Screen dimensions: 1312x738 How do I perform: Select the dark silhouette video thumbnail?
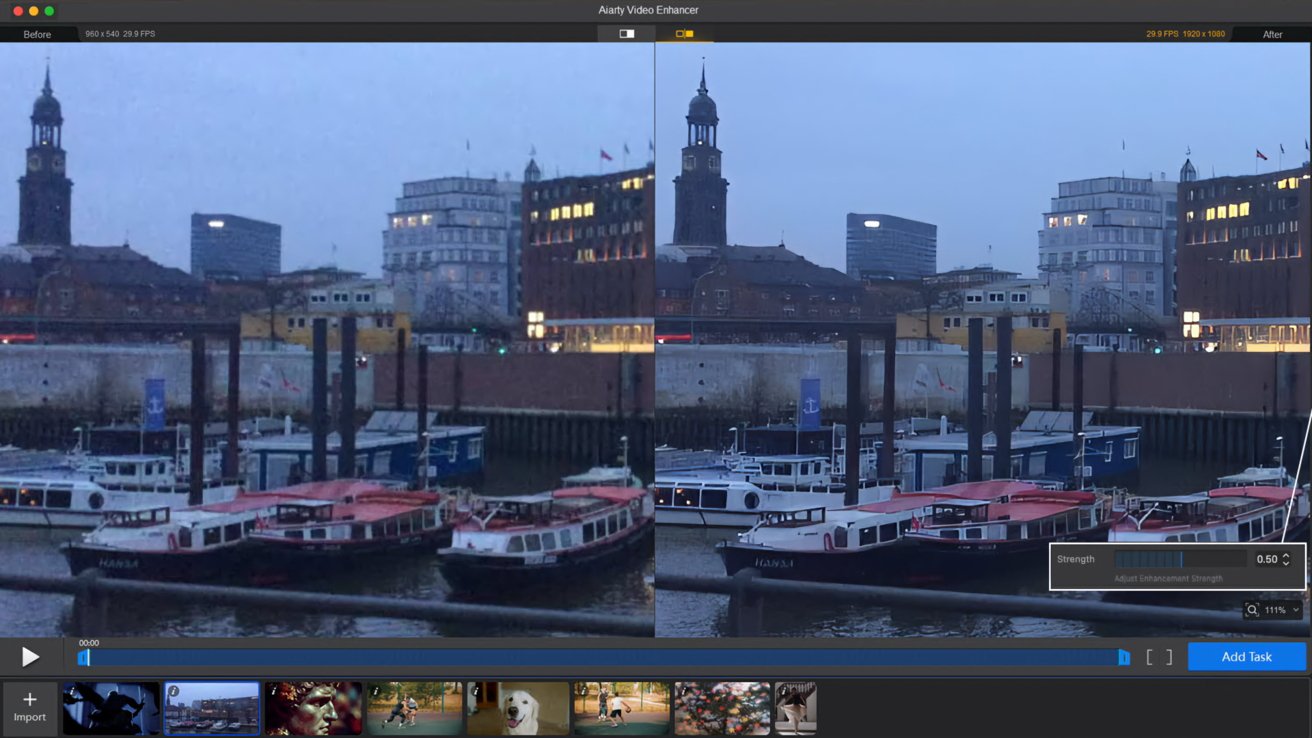111,708
